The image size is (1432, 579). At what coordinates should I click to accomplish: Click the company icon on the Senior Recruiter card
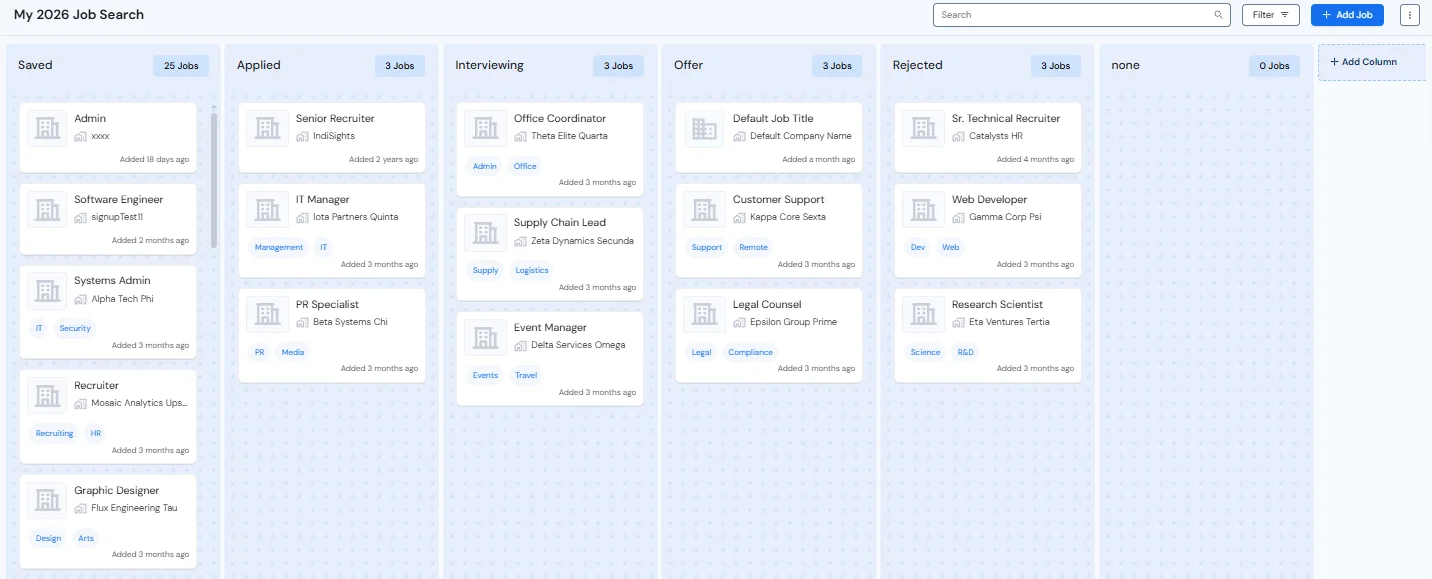(x=267, y=127)
